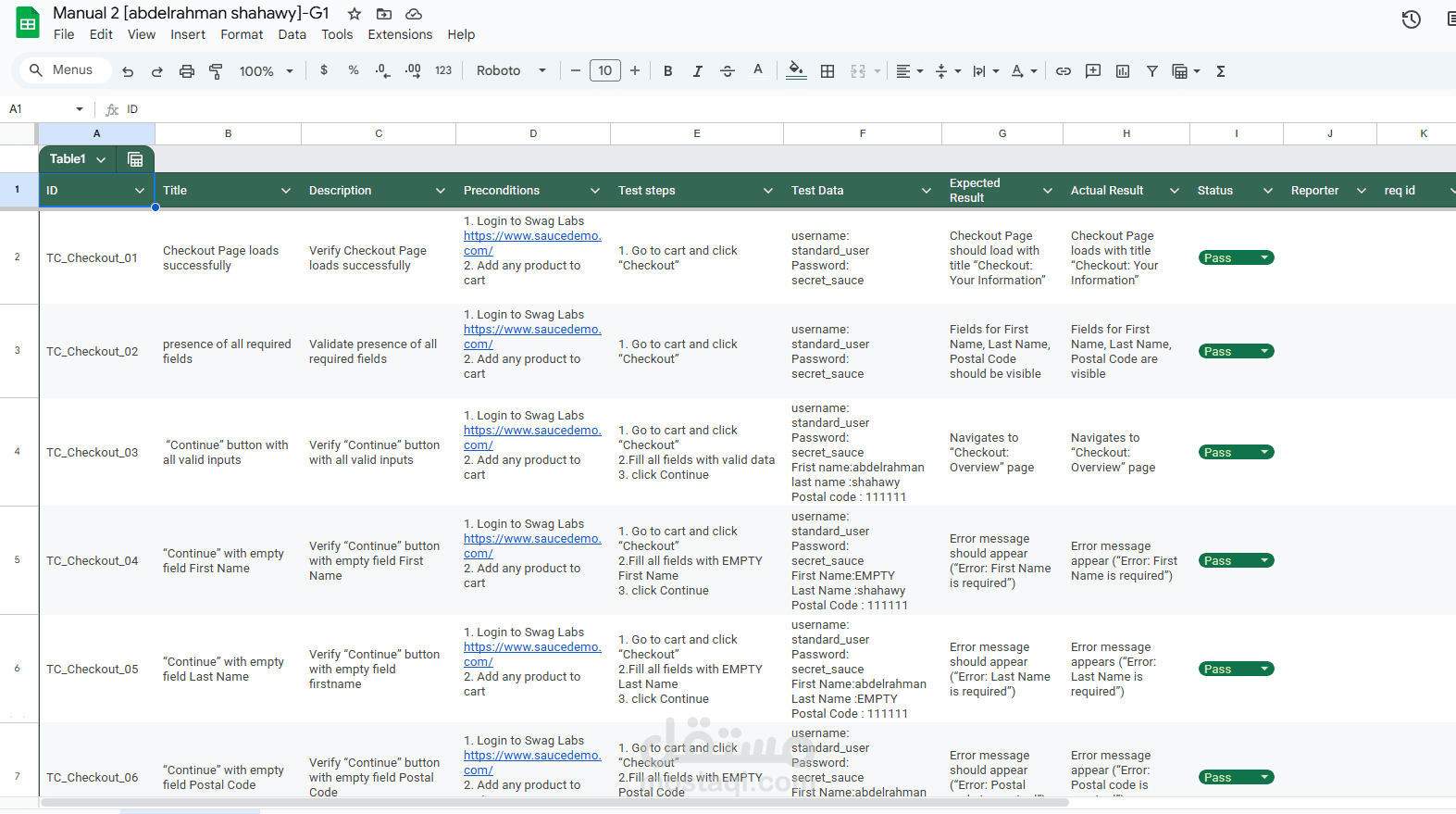Open vertical align options
The width and height of the screenshot is (1456, 814).
(x=948, y=71)
